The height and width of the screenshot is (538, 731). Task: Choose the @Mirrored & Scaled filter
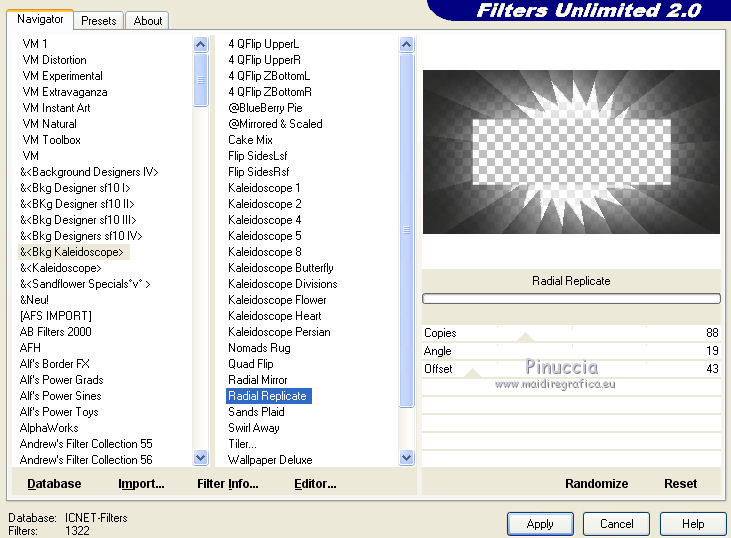click(x=275, y=124)
